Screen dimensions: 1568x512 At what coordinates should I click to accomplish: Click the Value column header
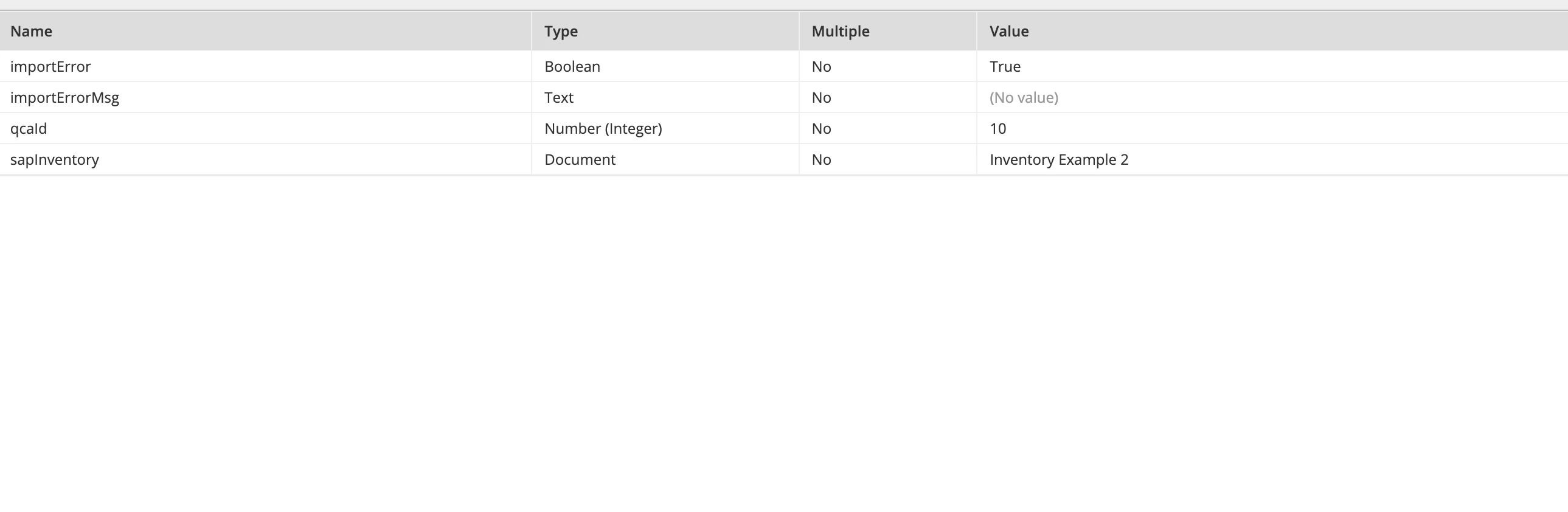click(x=1273, y=31)
